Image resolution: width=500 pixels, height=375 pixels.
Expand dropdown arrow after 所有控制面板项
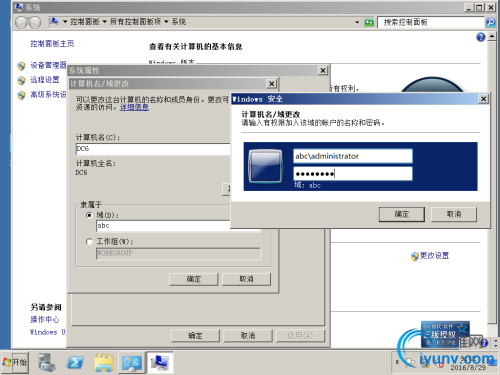(166, 22)
